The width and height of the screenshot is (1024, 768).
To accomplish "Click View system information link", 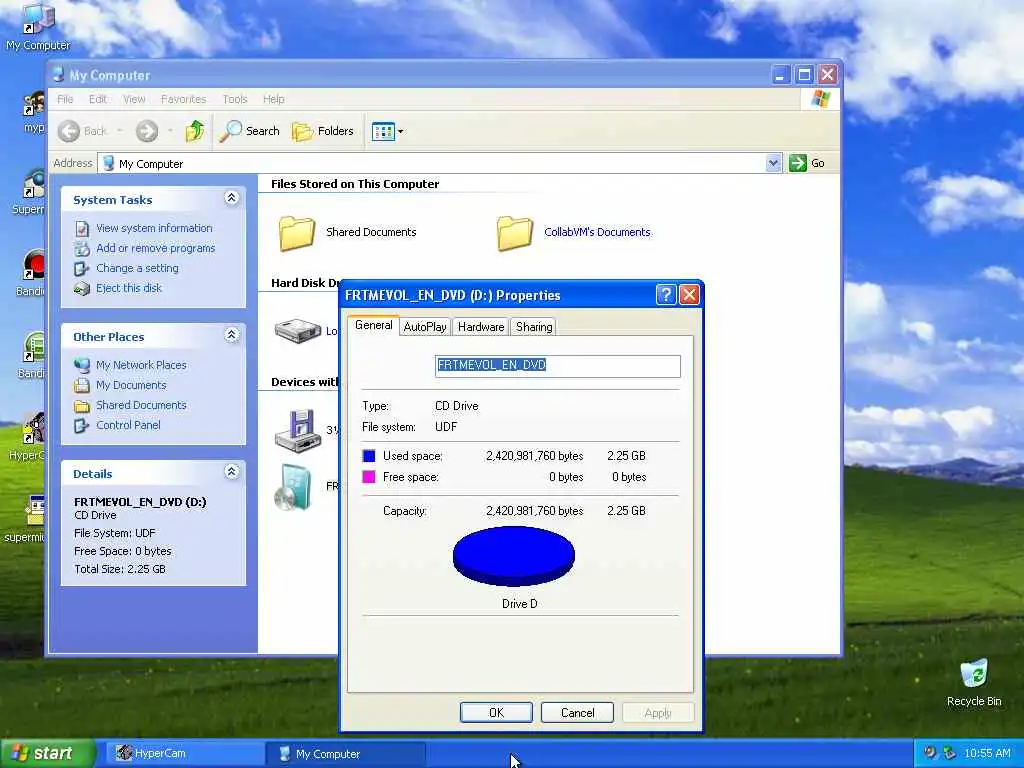I will point(154,228).
